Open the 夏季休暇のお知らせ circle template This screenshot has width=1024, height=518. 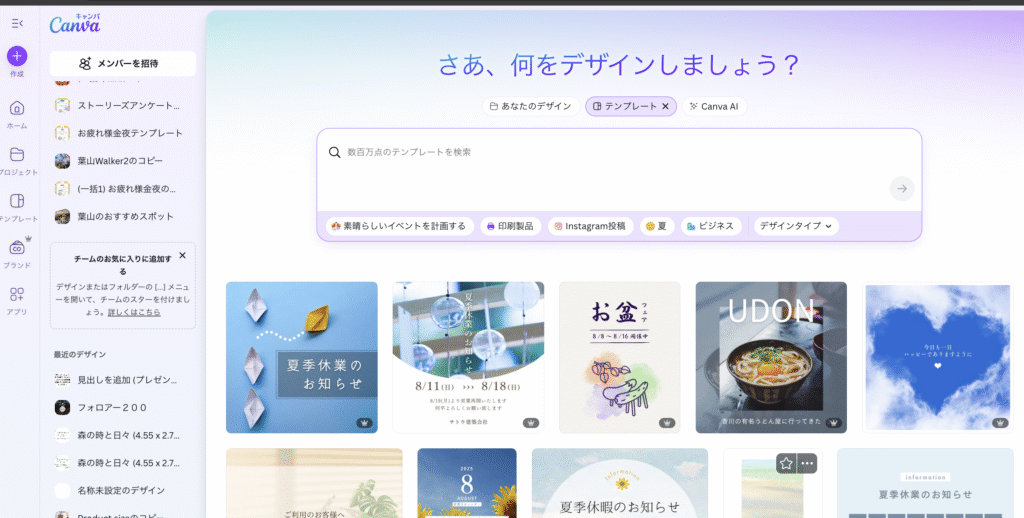[620, 483]
